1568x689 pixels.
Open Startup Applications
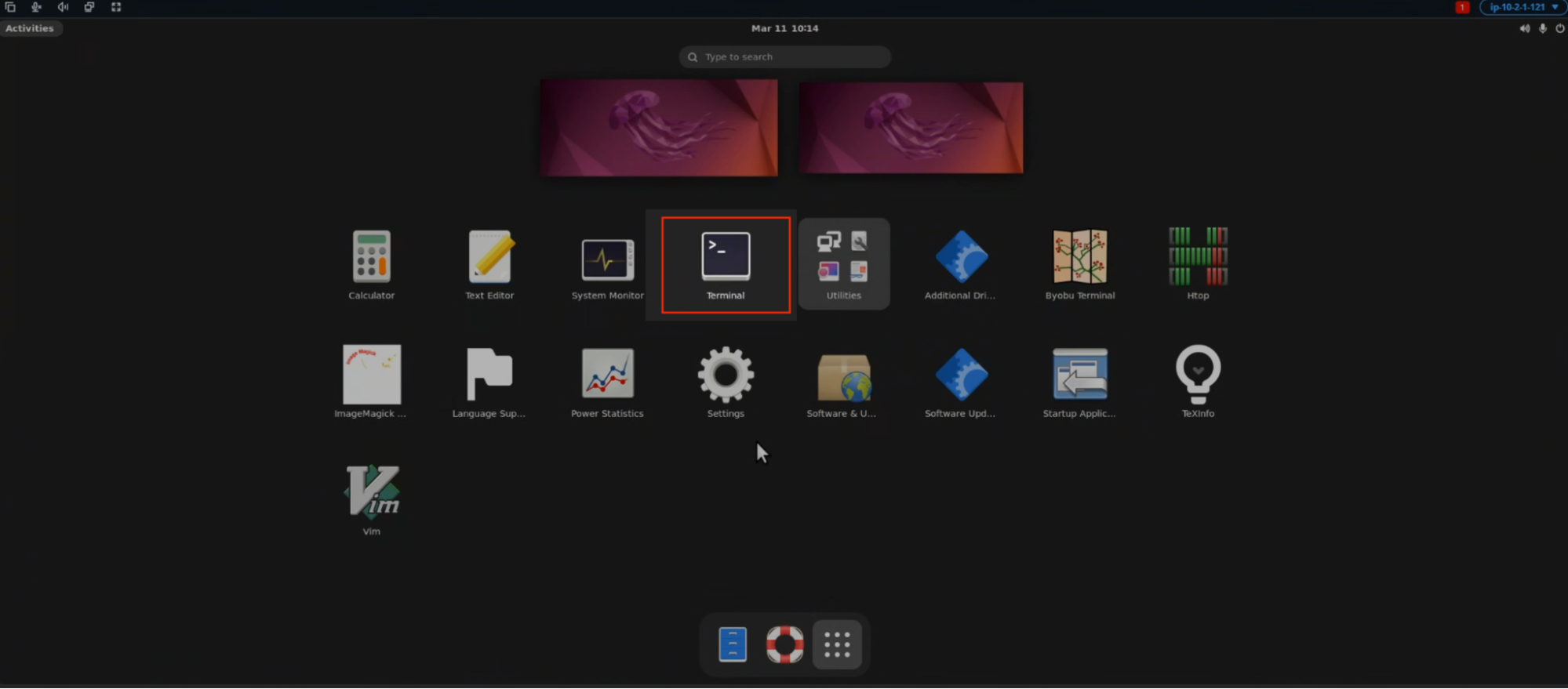[x=1079, y=382]
